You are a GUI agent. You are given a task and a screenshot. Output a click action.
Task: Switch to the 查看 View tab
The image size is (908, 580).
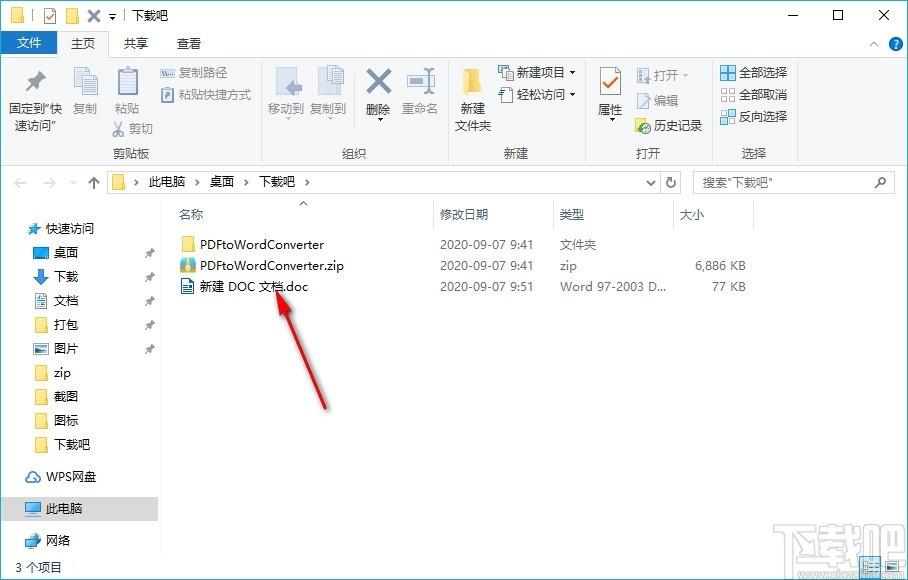189,43
